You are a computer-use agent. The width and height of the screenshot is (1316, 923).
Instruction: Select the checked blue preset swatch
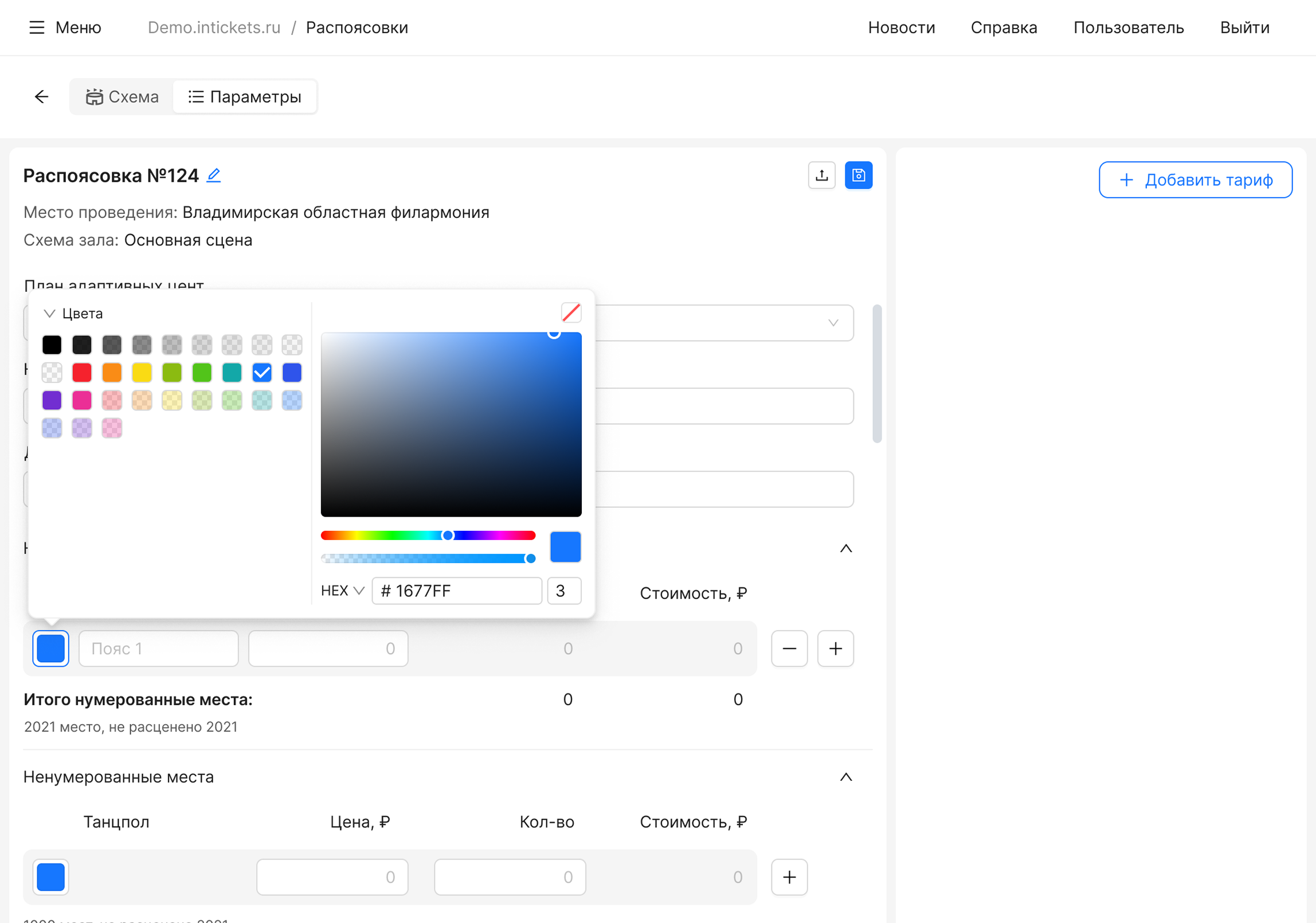click(x=262, y=373)
